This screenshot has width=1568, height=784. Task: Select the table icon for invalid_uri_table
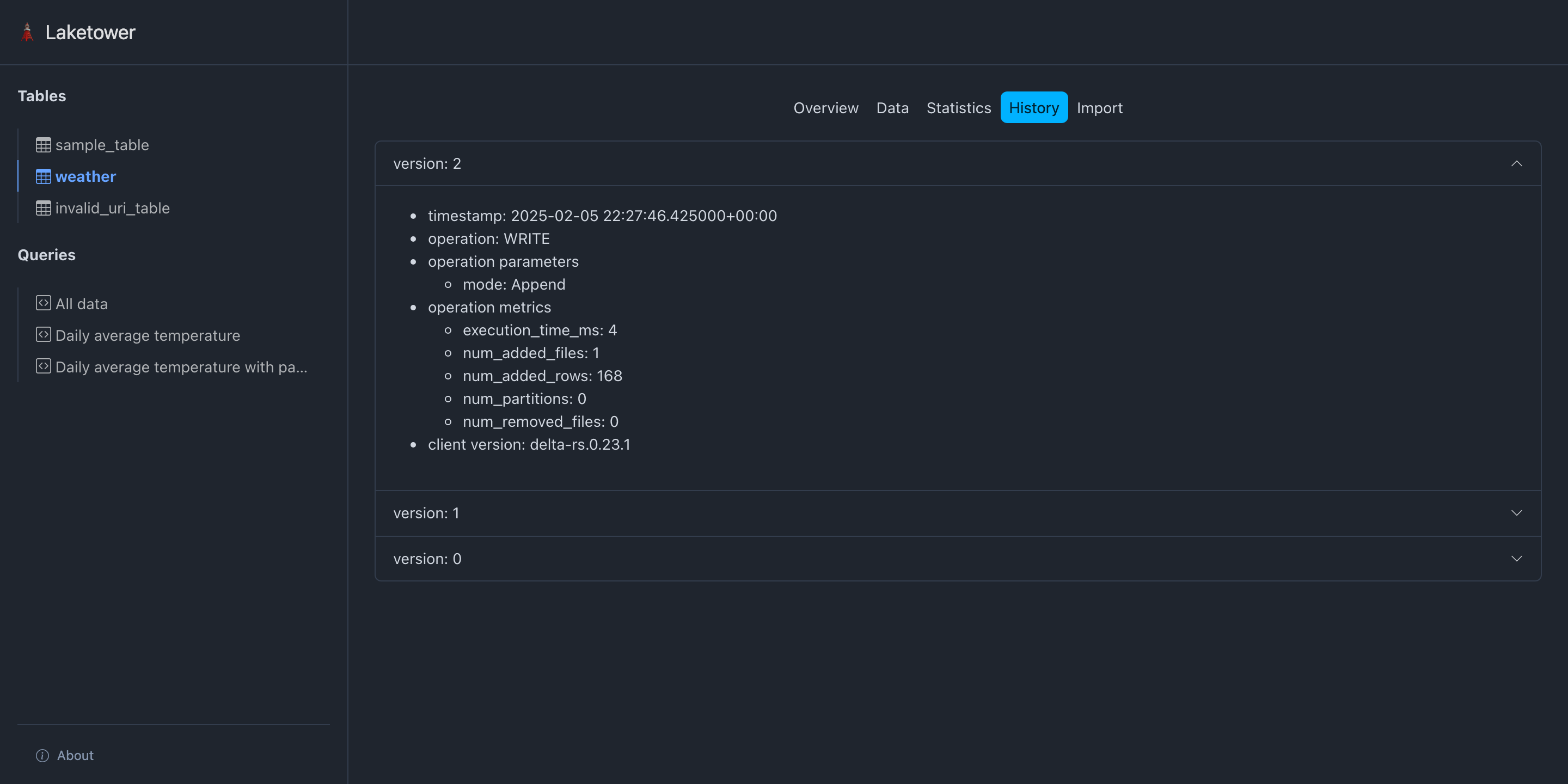[x=42, y=207]
